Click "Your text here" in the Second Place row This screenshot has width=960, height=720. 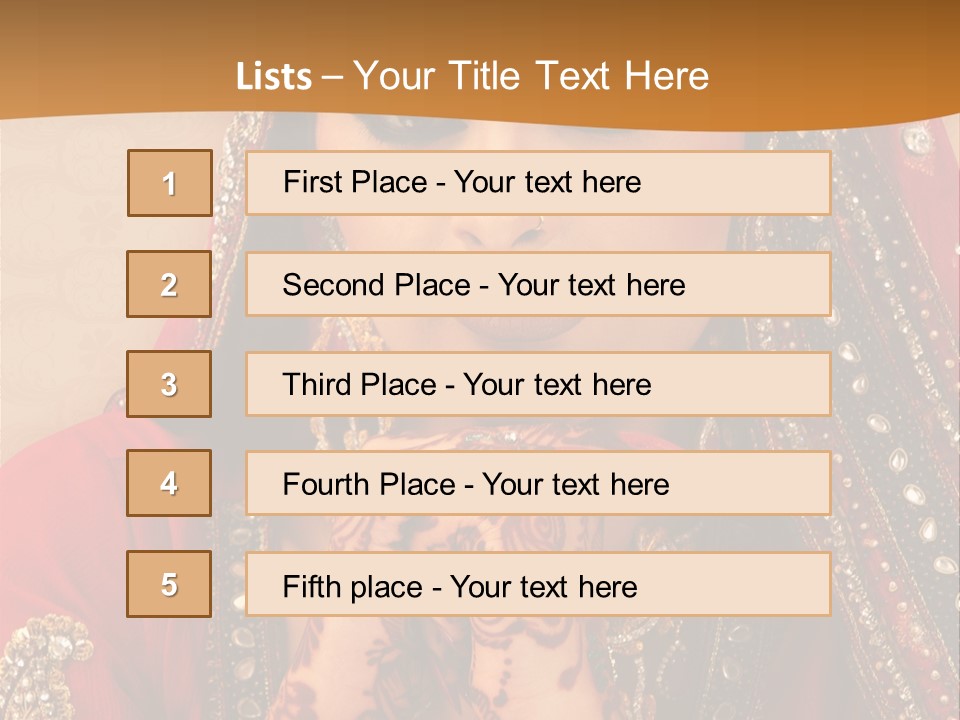[x=591, y=285]
